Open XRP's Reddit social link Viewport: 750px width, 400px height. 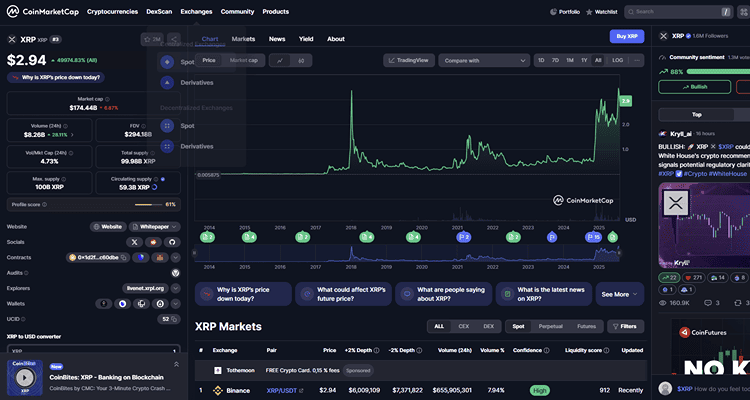point(154,242)
